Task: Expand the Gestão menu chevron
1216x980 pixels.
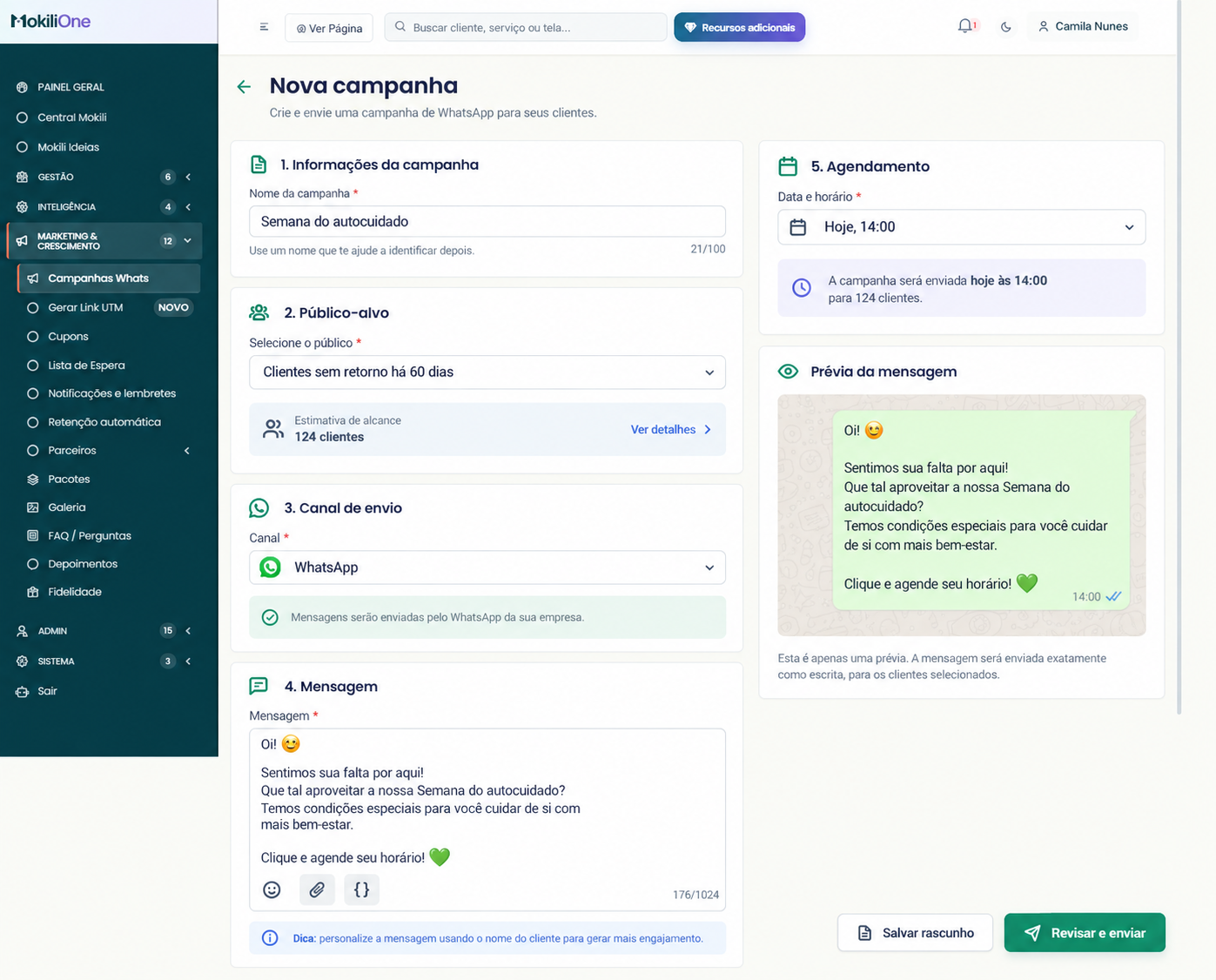Action: coord(188,178)
